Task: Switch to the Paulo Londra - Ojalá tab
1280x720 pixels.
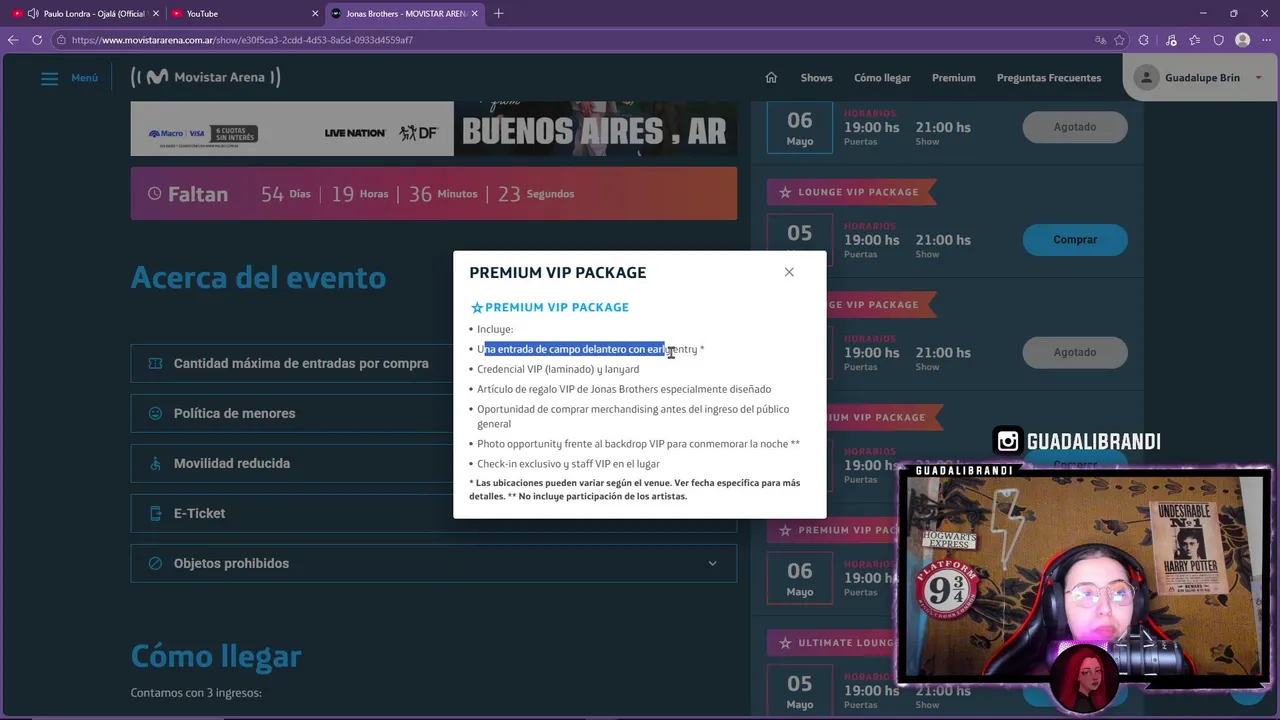Action: pos(85,13)
